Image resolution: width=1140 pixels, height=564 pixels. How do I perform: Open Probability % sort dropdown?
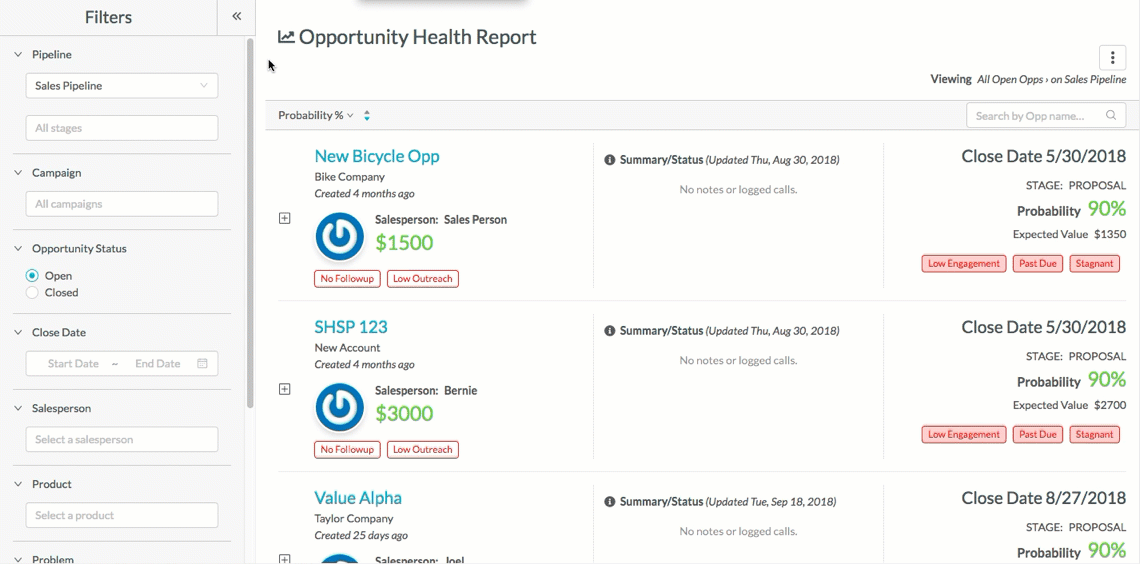(316, 116)
